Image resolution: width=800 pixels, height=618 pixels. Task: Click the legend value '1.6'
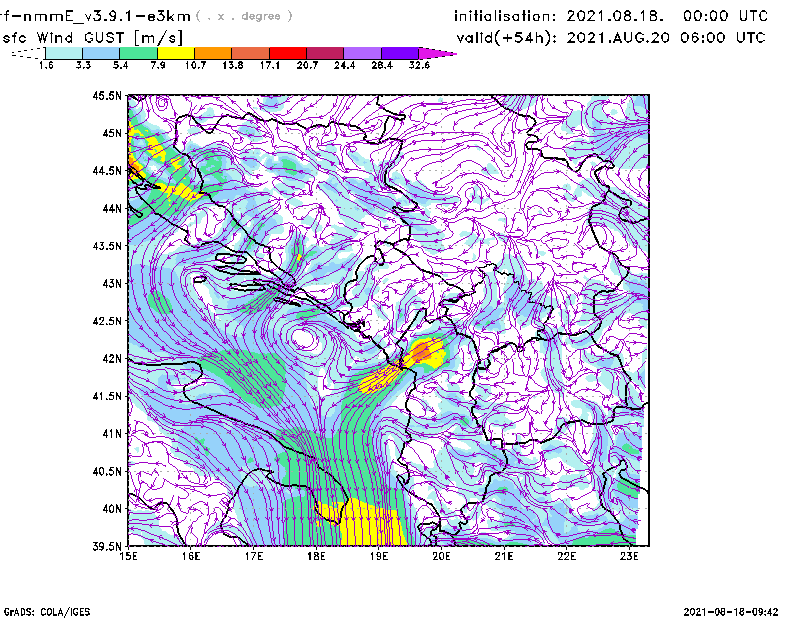46,65
